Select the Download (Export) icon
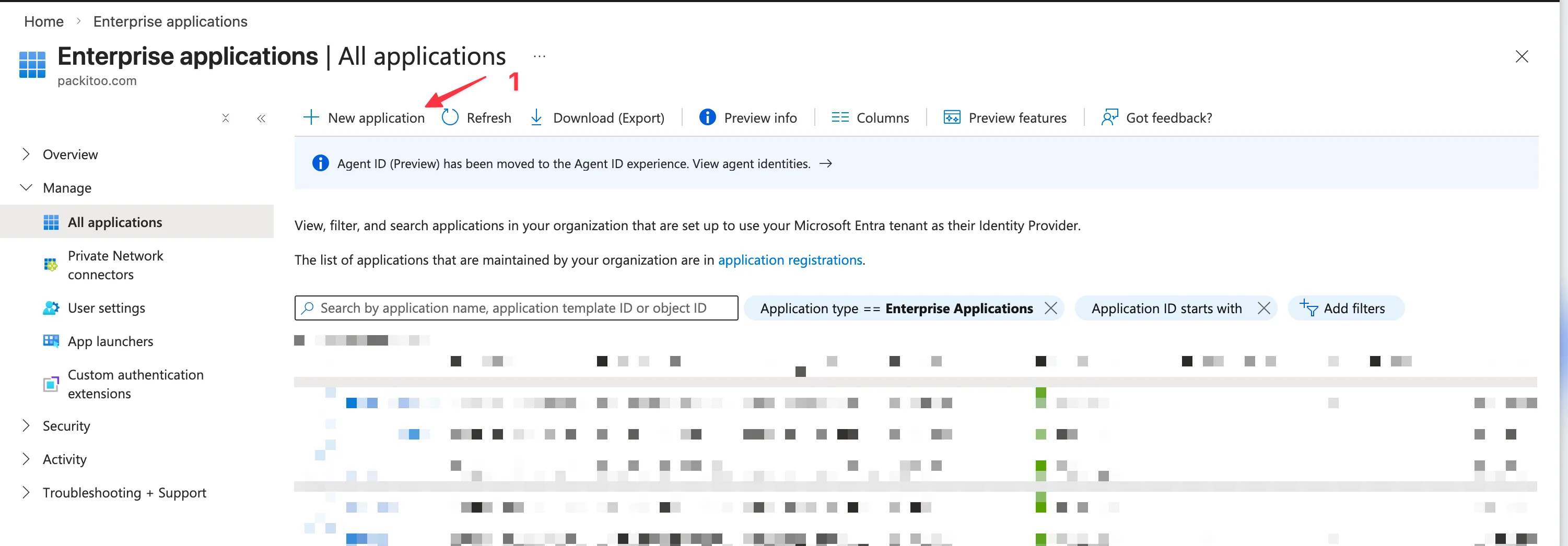The width and height of the screenshot is (1568, 546). (536, 117)
